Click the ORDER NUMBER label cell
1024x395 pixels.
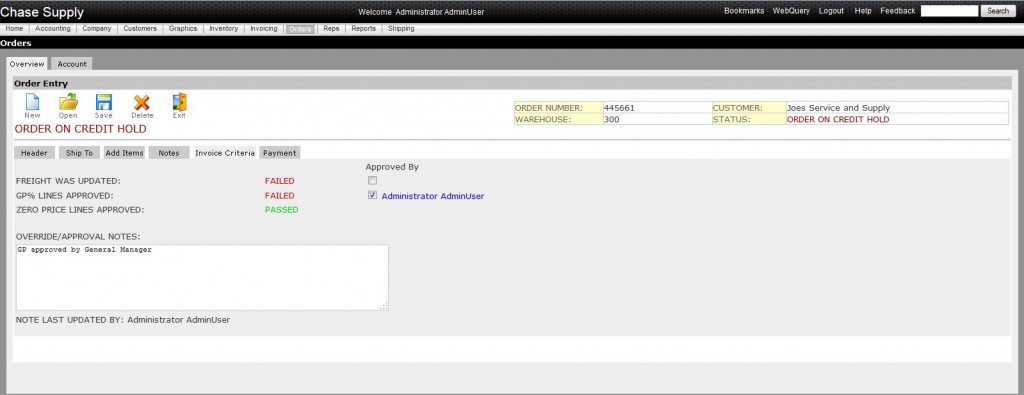pos(558,108)
